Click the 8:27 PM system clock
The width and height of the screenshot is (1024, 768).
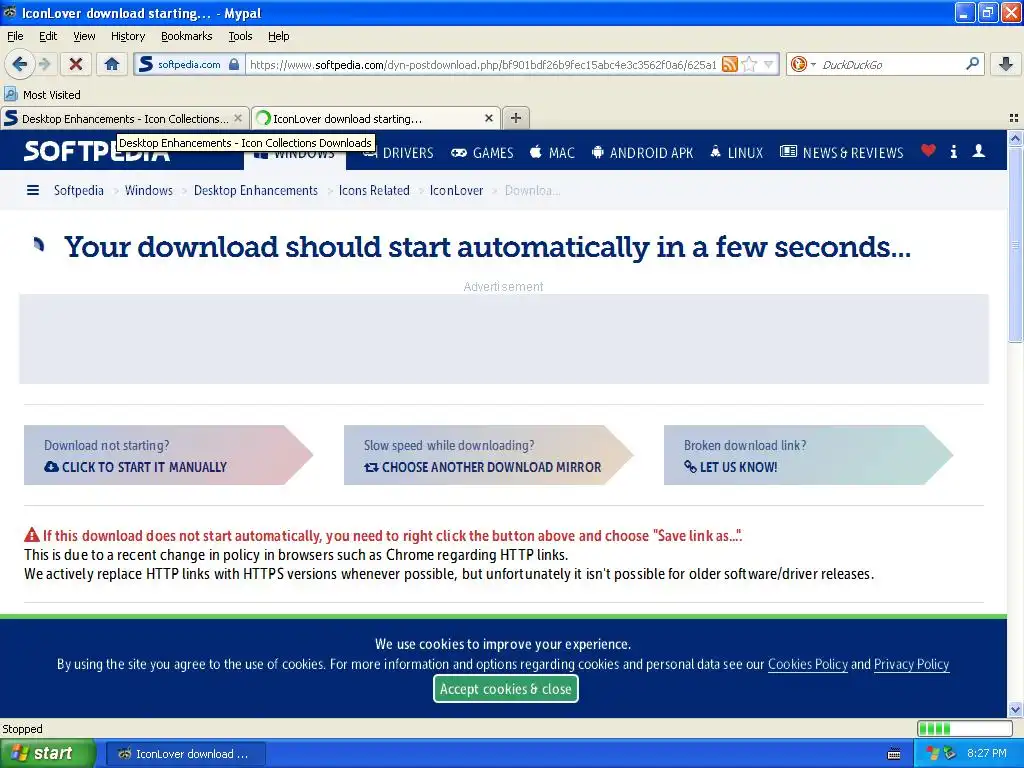[x=986, y=753]
